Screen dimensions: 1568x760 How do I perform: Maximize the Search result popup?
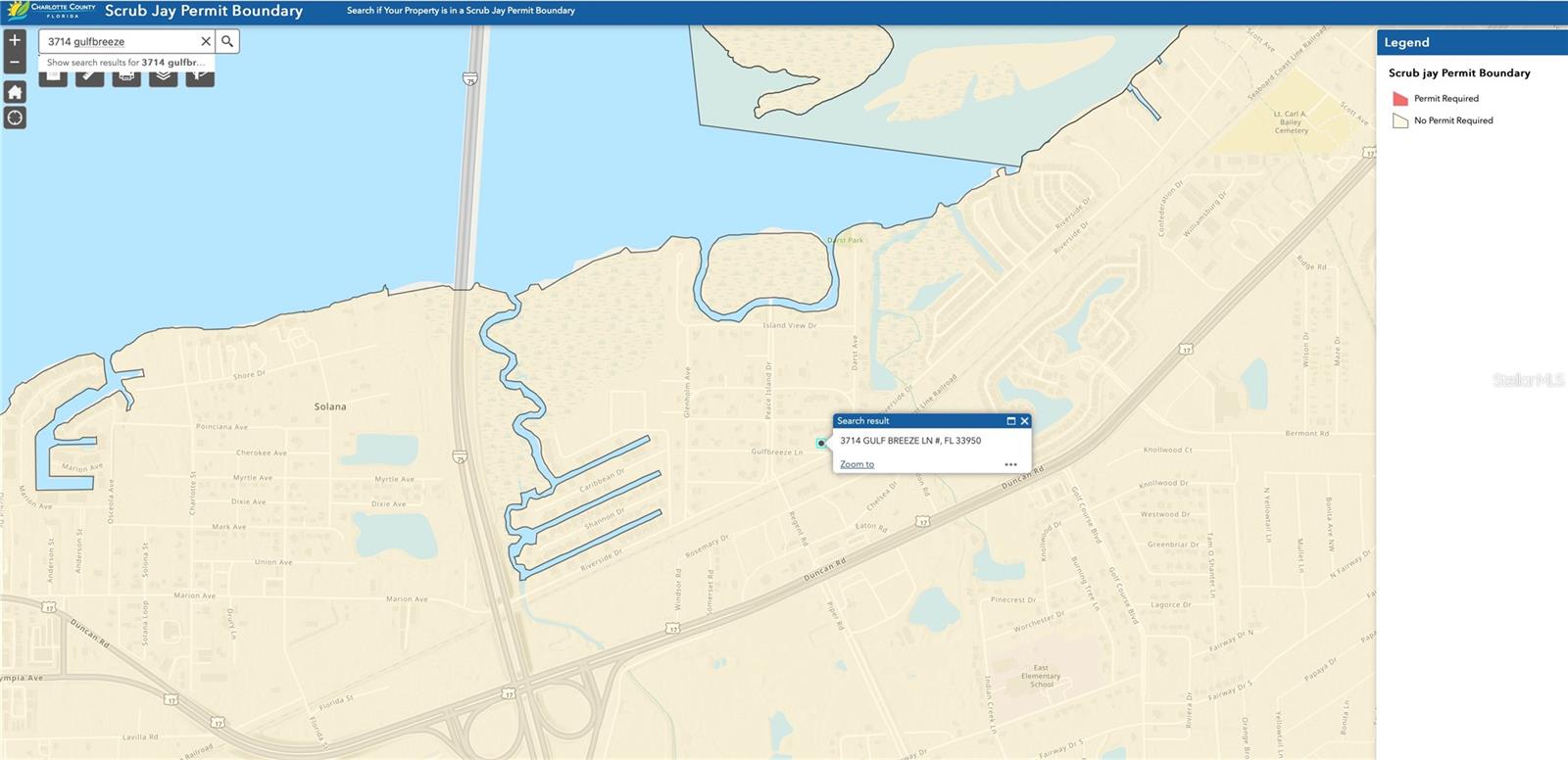tap(1011, 421)
